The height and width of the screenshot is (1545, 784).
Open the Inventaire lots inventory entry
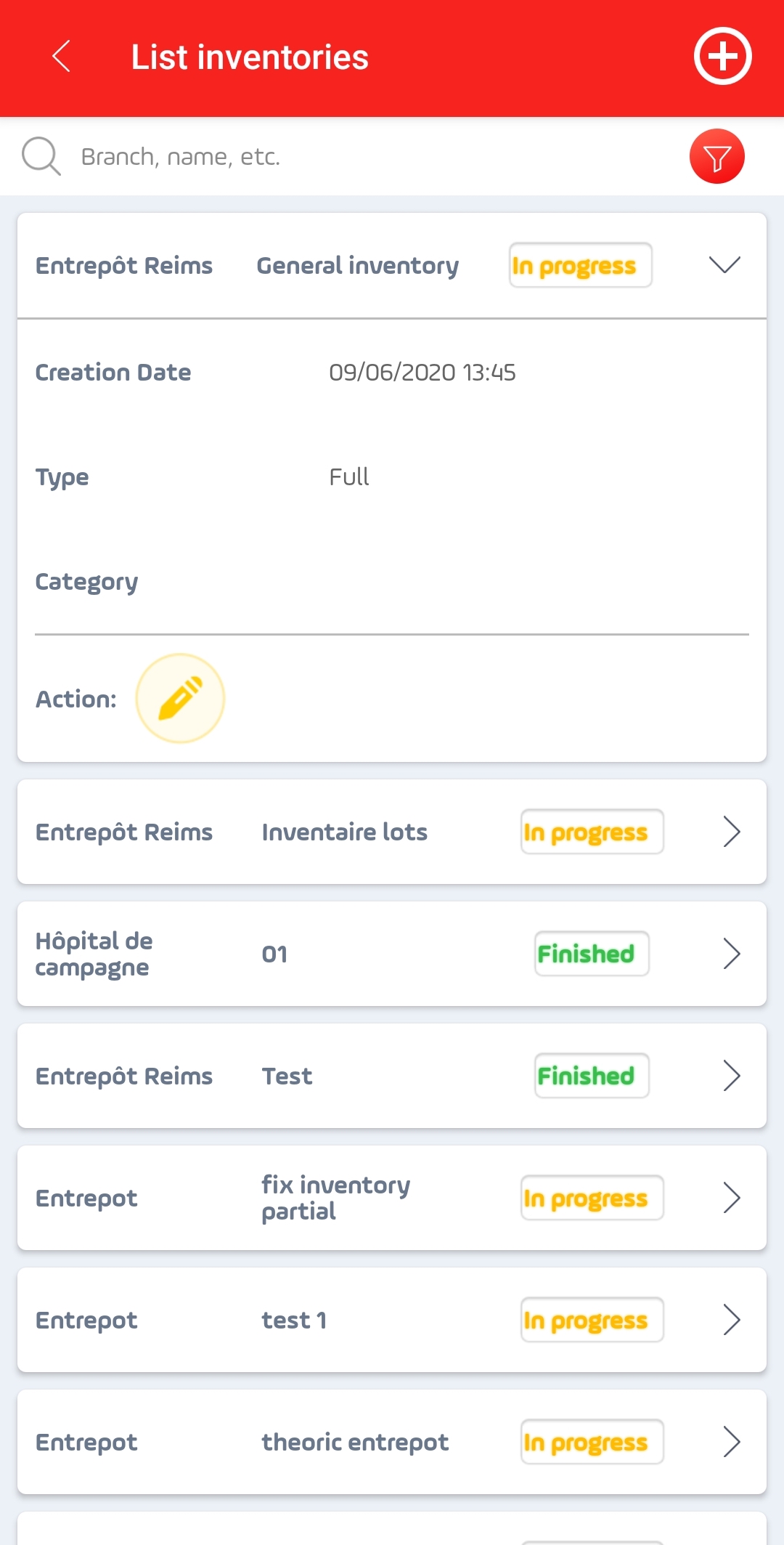[x=392, y=832]
